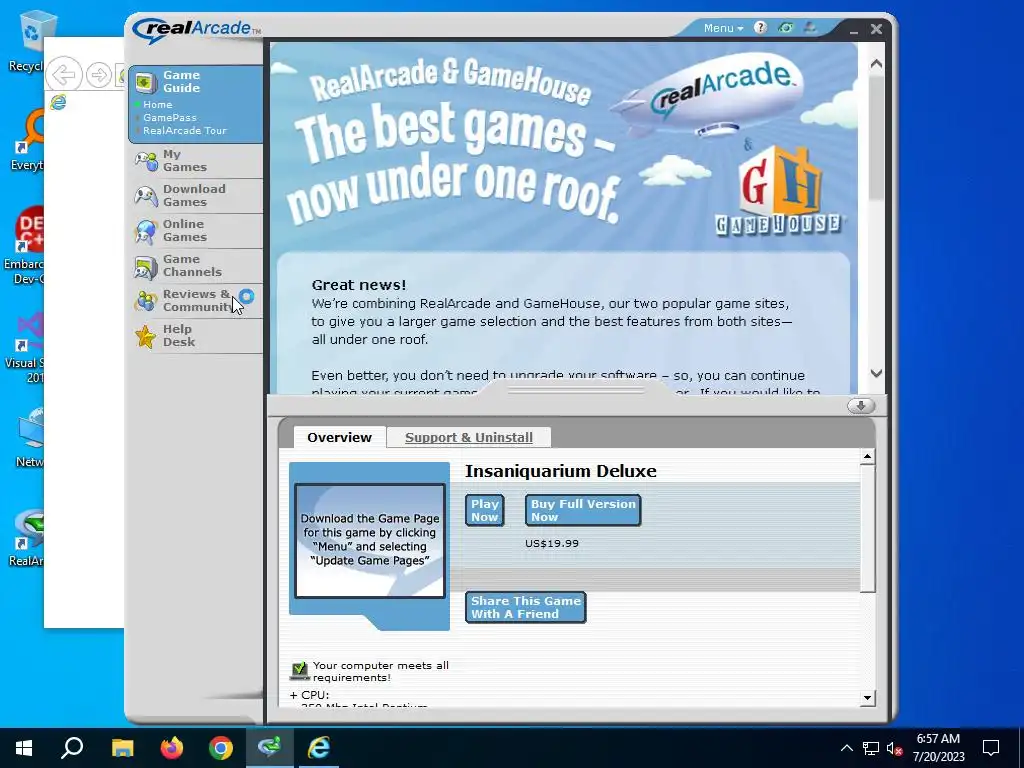Click Internet Explorer icon in background window

point(58,103)
